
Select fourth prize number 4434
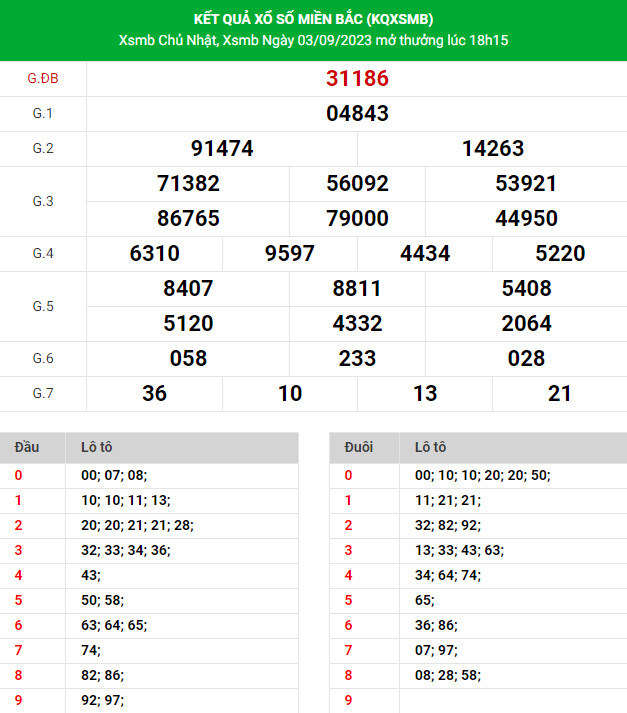pyautogui.click(x=425, y=253)
